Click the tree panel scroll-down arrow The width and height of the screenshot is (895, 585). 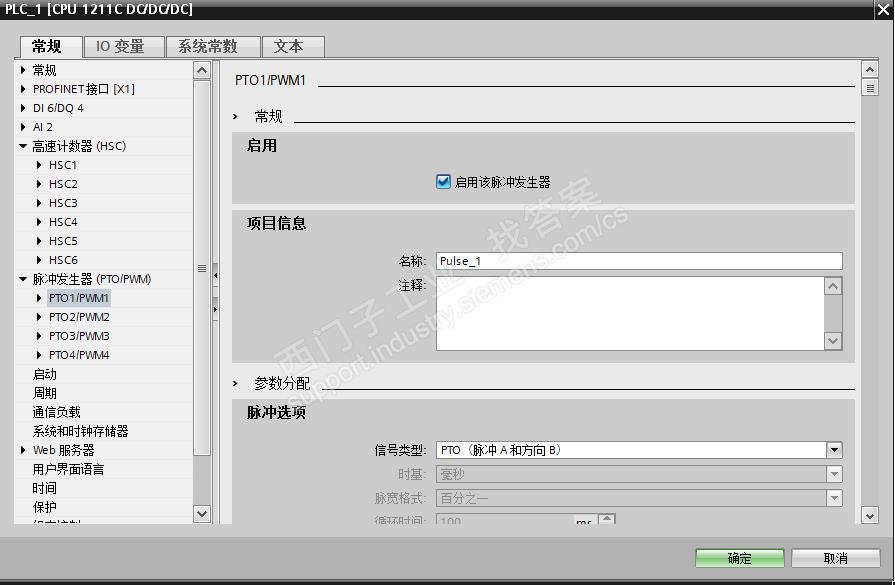click(201, 513)
